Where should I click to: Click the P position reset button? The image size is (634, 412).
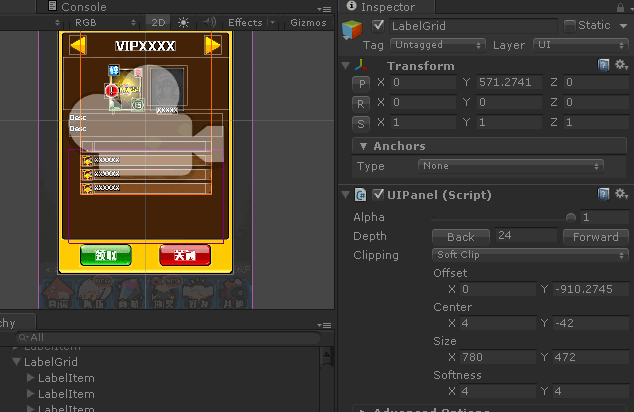[x=361, y=83]
